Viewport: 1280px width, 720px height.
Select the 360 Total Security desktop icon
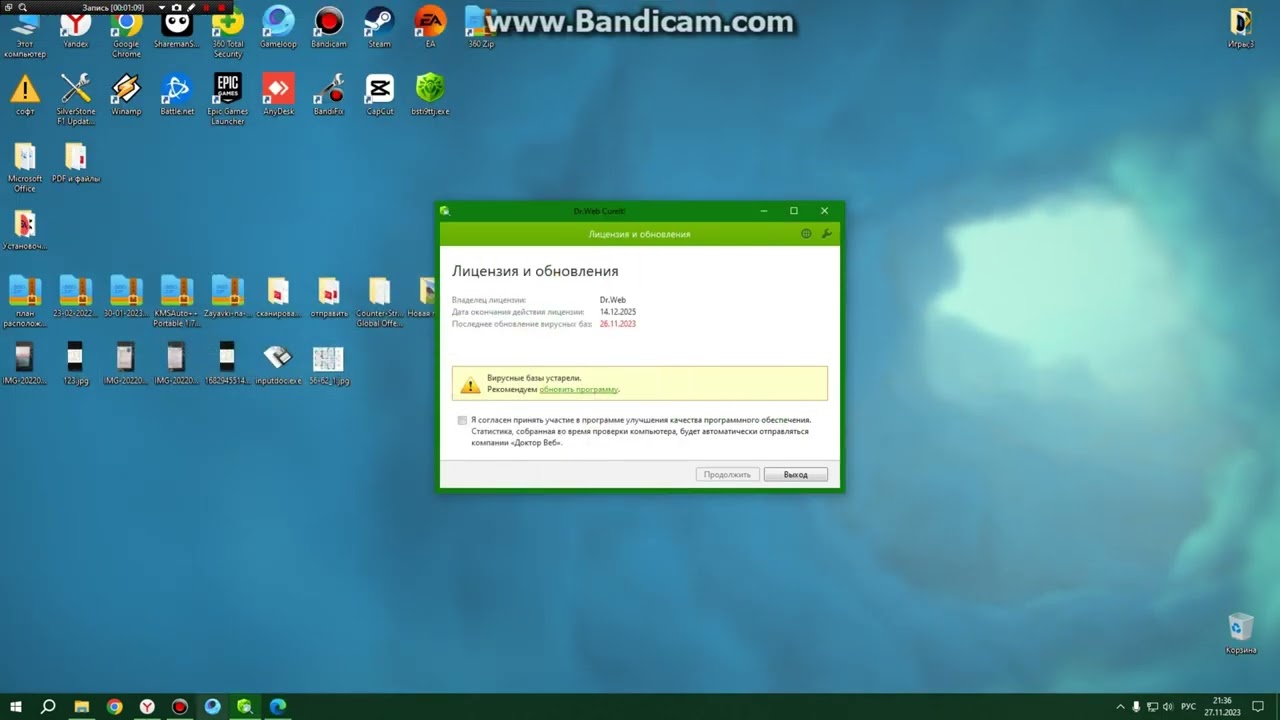click(x=228, y=31)
